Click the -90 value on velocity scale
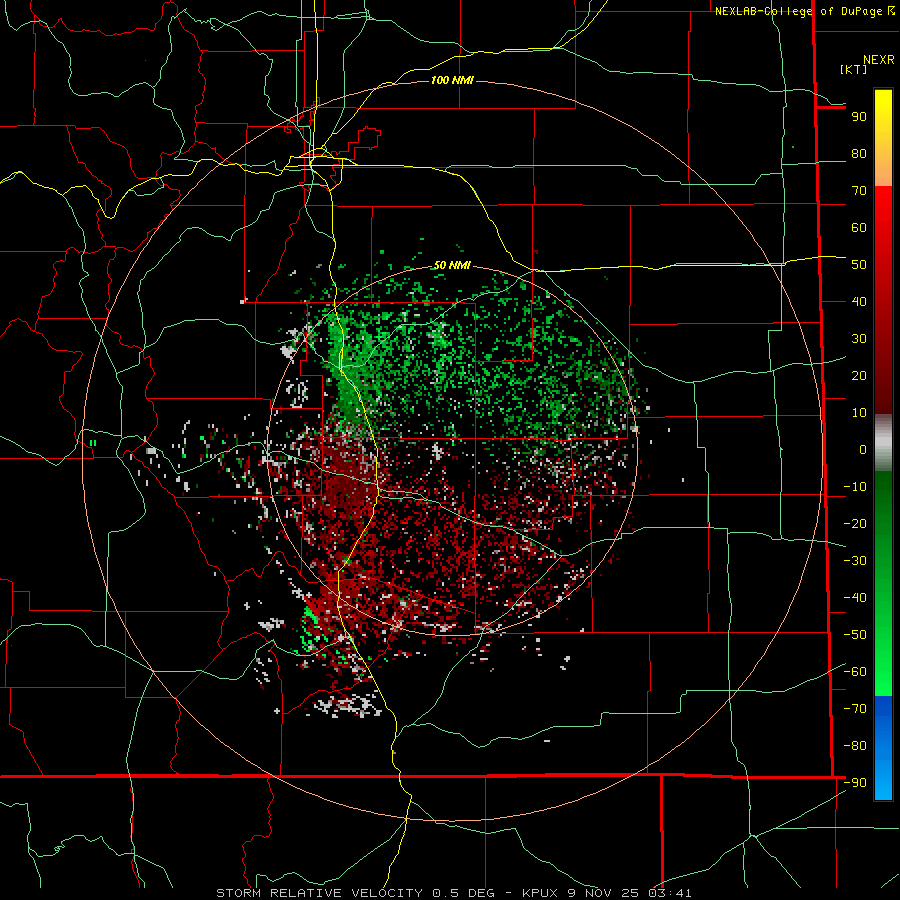Screen dimensions: 900x900 click(855, 783)
